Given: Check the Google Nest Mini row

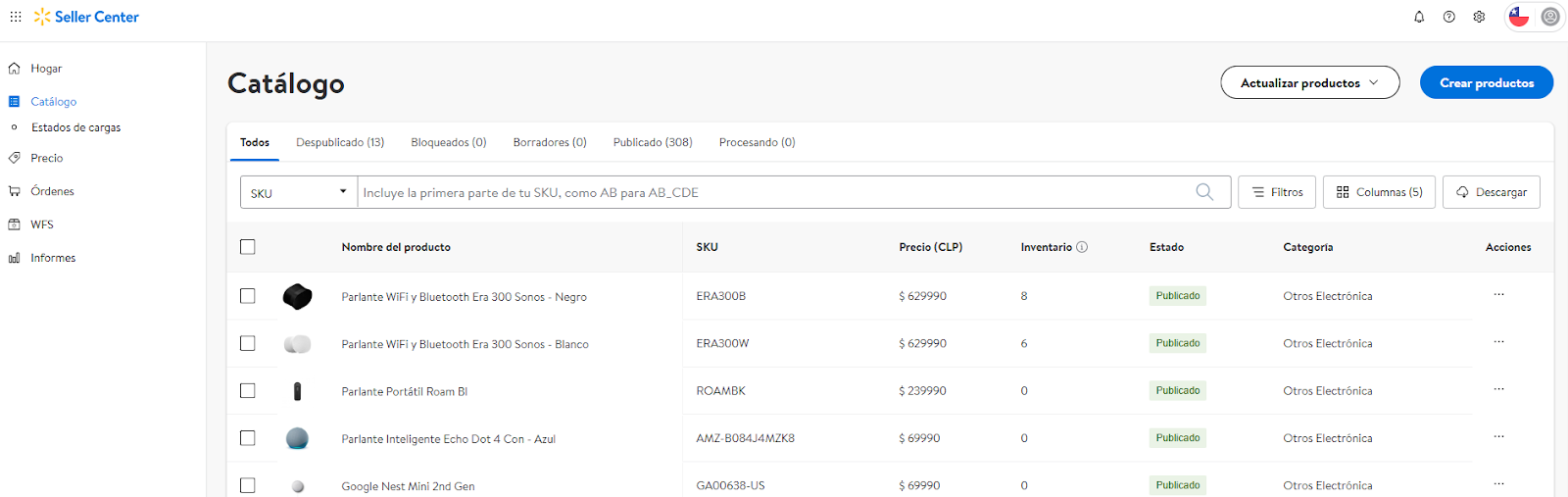Looking at the screenshot, I should coord(248,485).
